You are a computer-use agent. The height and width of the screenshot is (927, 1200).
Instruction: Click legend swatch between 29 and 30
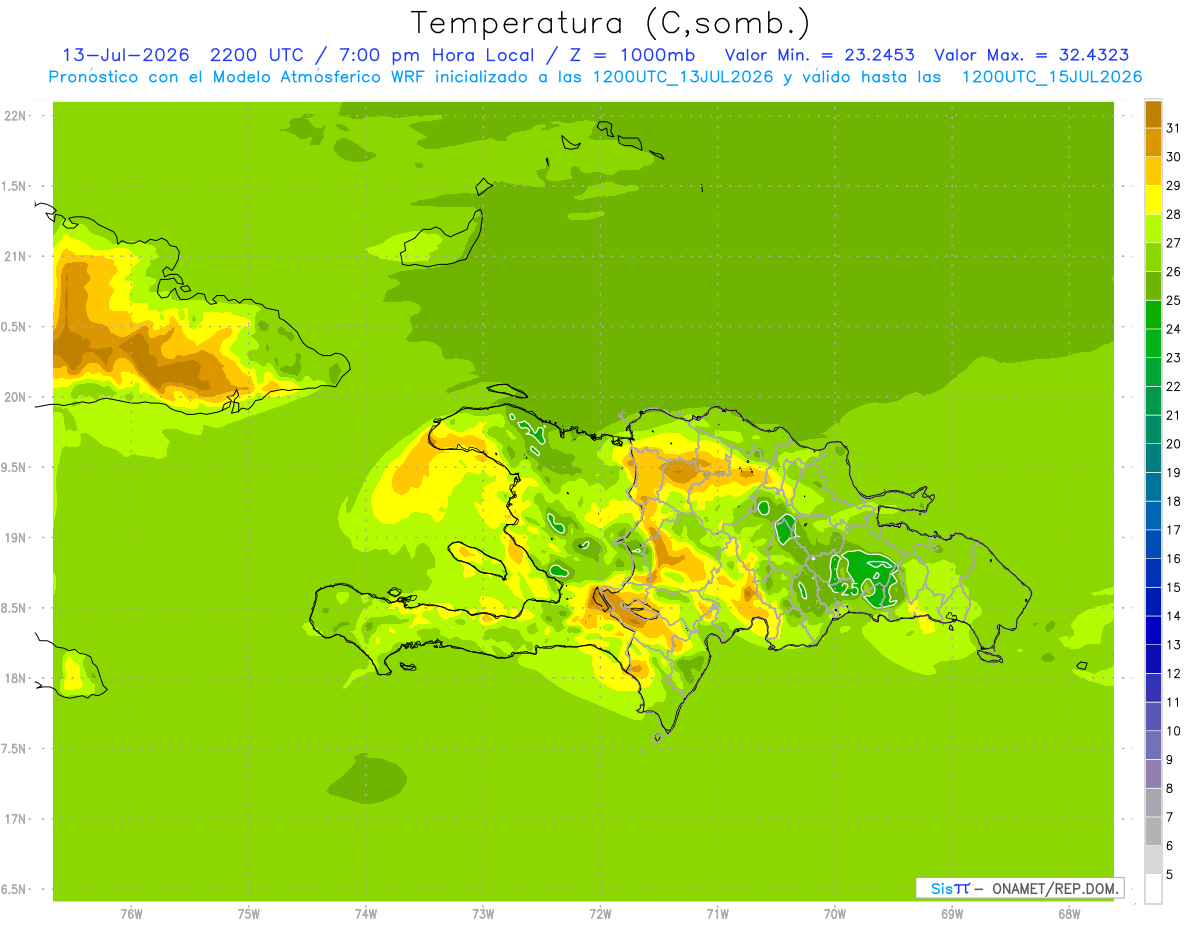[1153, 171]
